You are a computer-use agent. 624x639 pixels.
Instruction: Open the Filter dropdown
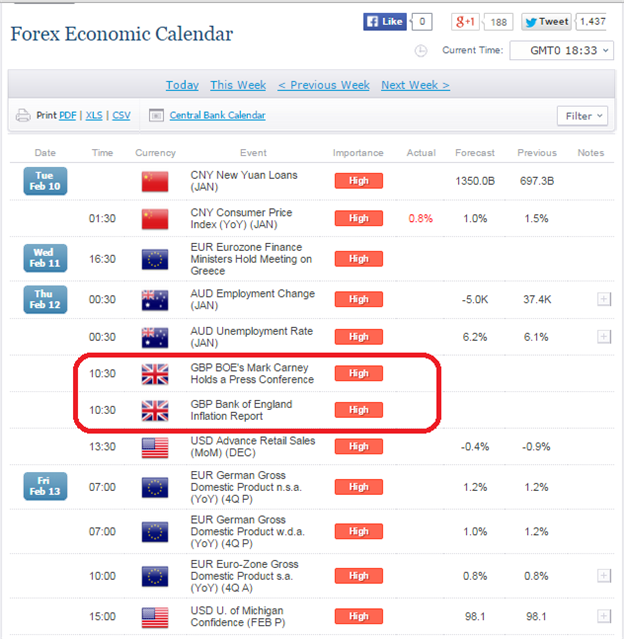tap(583, 116)
